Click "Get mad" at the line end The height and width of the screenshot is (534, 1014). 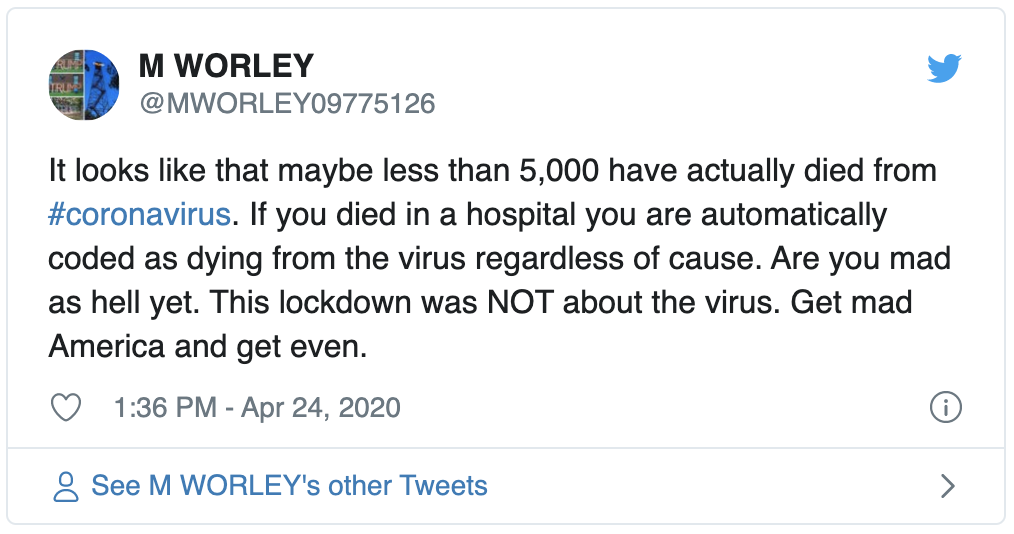coord(851,303)
